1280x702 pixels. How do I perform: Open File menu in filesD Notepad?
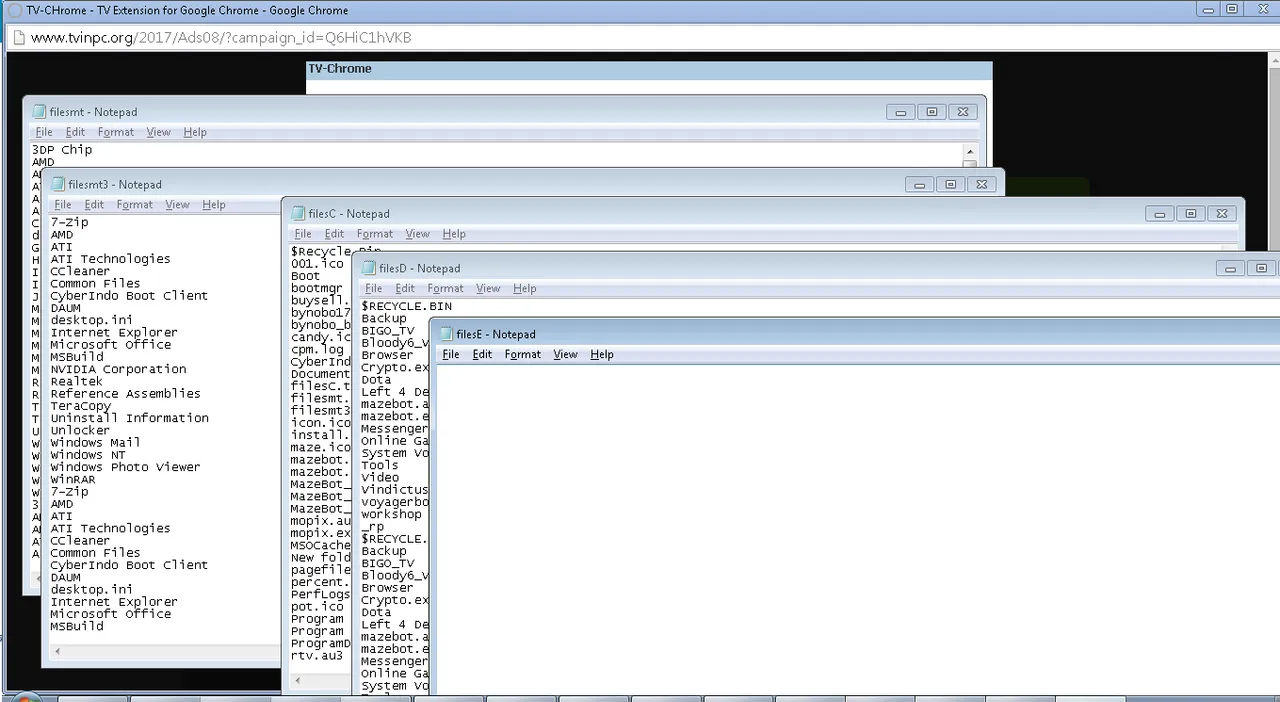click(374, 288)
